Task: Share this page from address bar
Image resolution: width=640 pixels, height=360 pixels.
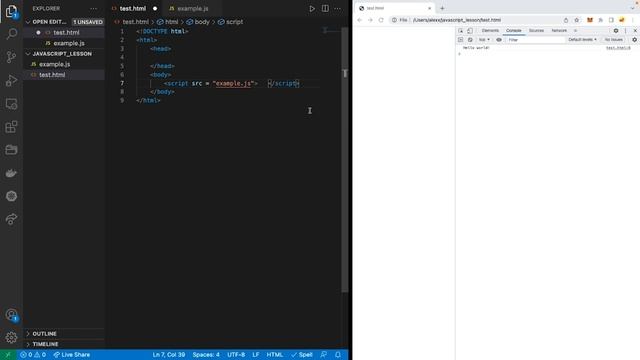Action: click(566, 20)
